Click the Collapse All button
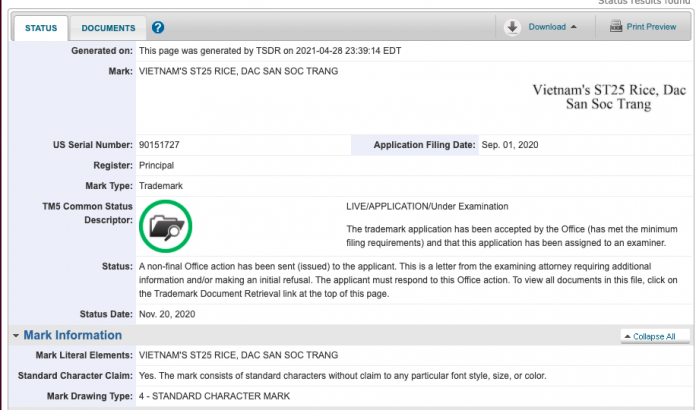Viewport: 696px width, 410px height. pos(655,336)
